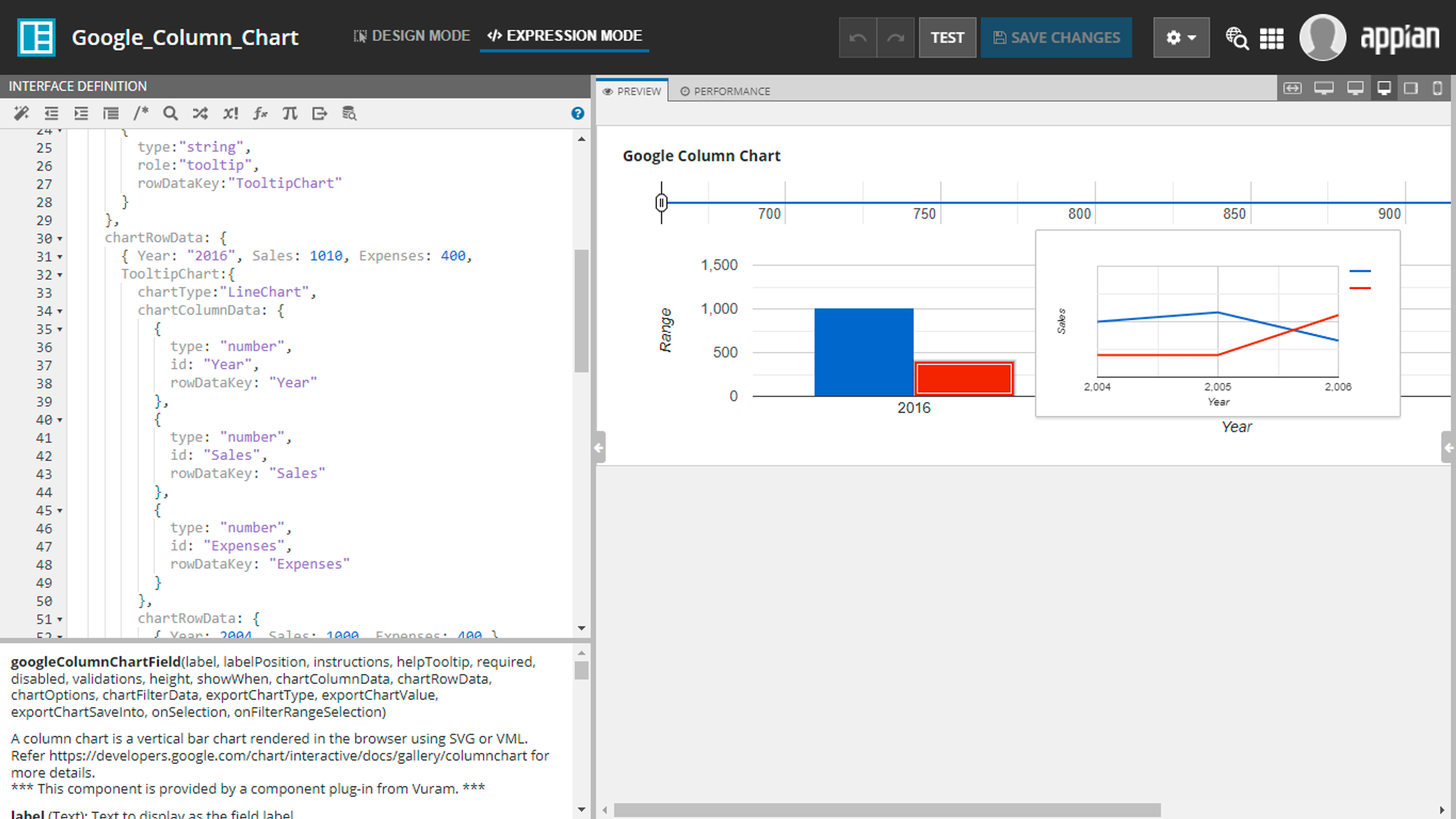Click the red 2016 Expenses column
Image resolution: width=1456 pixels, height=819 pixels.
pyautogui.click(x=964, y=378)
